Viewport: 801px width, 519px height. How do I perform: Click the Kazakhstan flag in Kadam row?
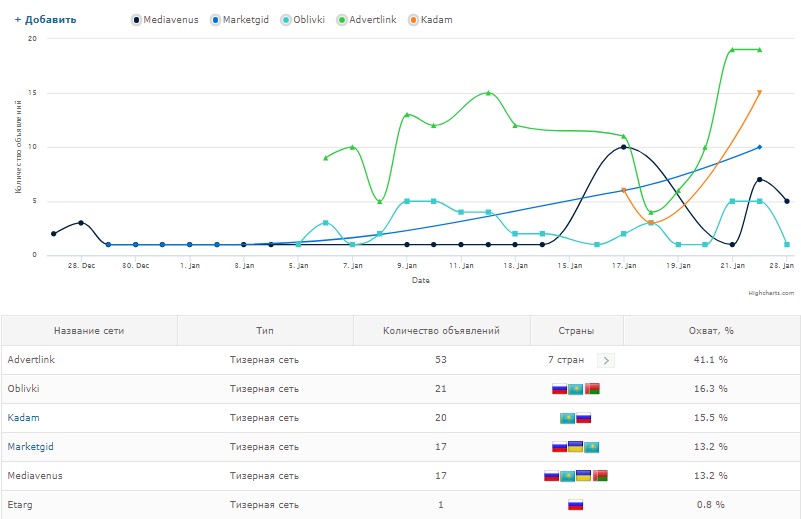pyautogui.click(x=568, y=418)
